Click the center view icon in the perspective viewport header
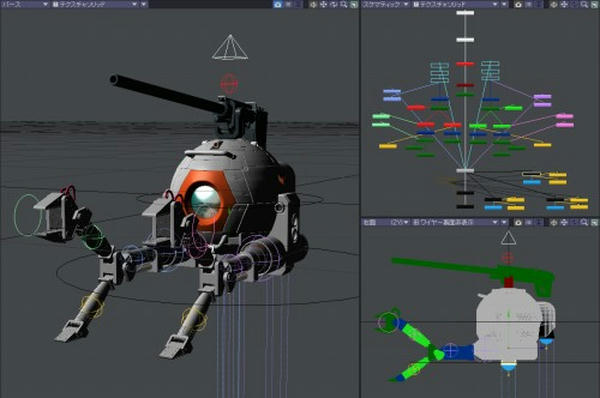Viewport: 600px width, 398px height. 313,4
